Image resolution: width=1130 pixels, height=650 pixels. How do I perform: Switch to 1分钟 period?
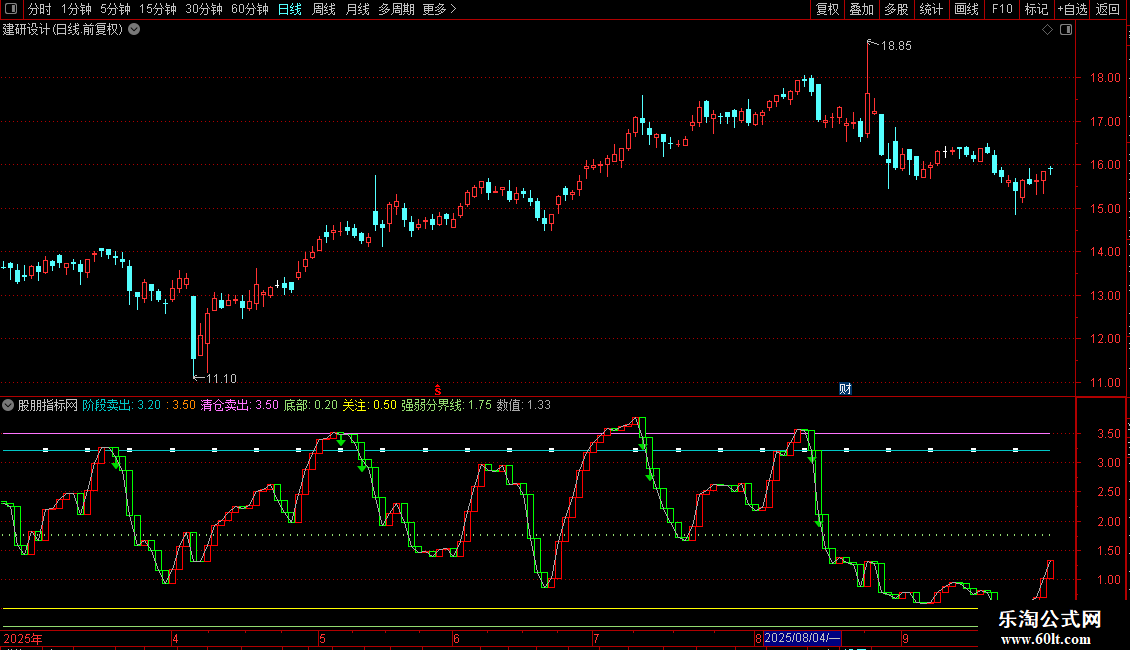[x=76, y=9]
